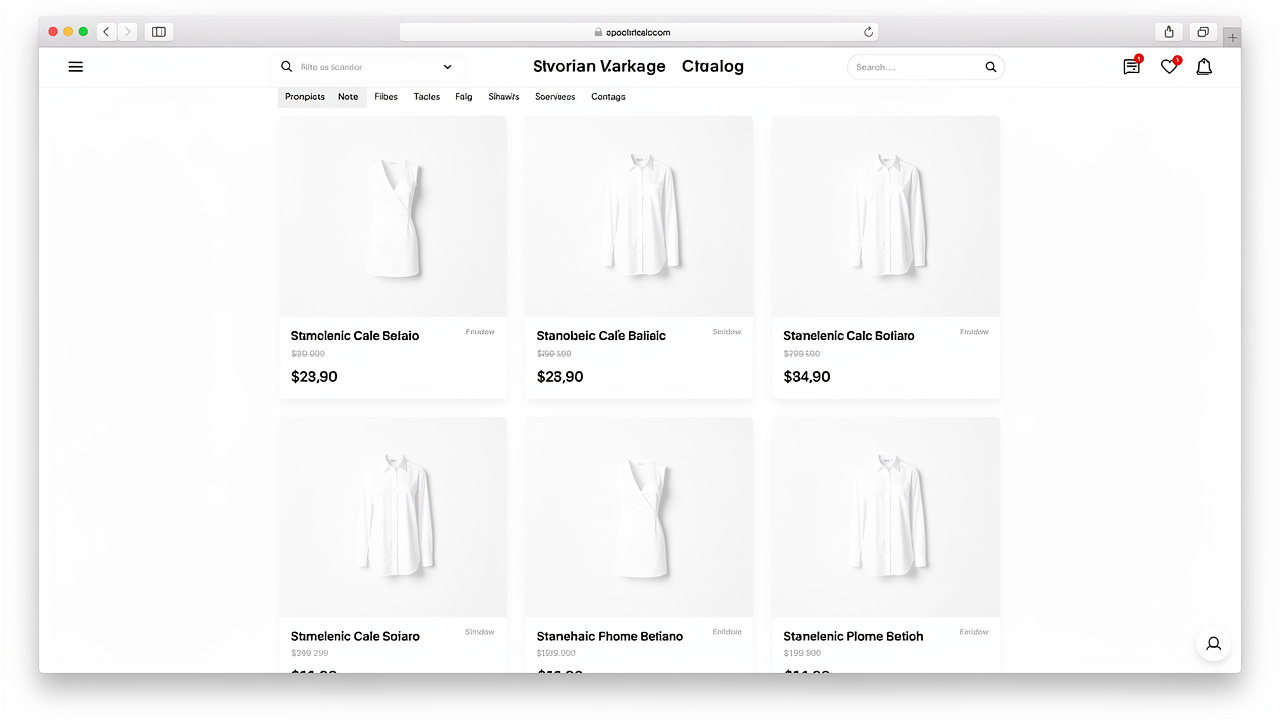Open Stmelenic Cale Soiaro product image
The width and height of the screenshot is (1280, 720).
(393, 517)
